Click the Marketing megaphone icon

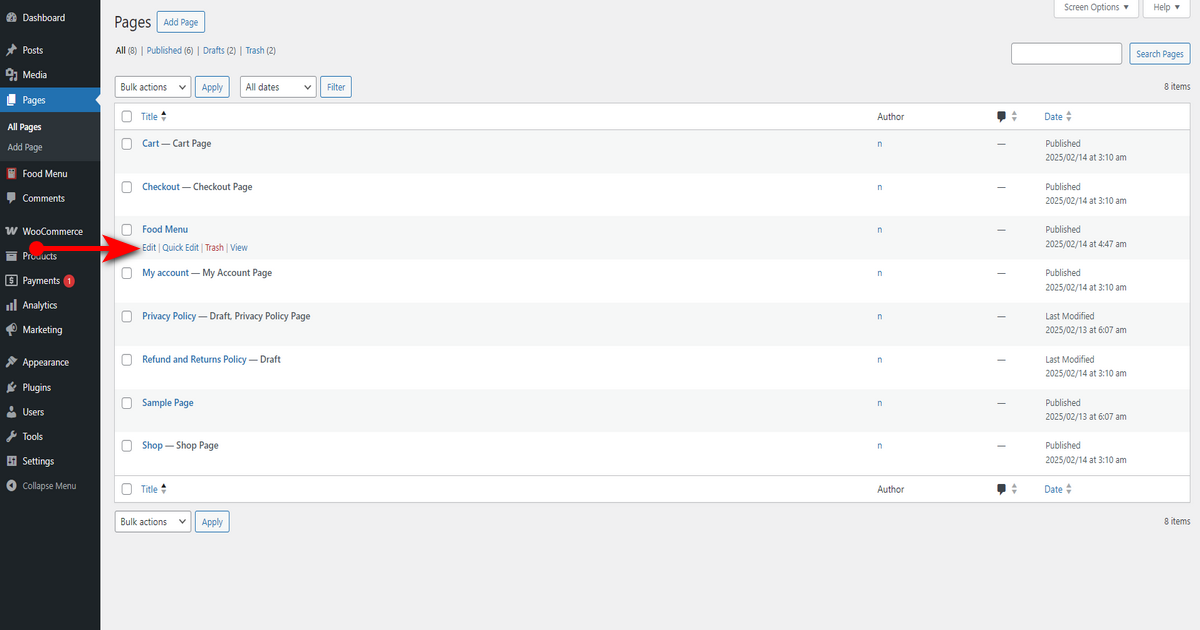[11, 330]
